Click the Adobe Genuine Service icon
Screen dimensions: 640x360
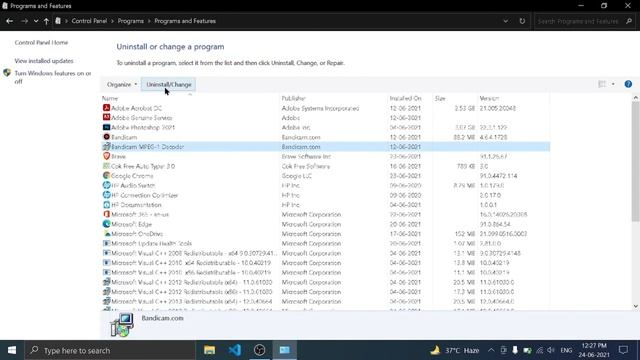[x=106, y=118]
